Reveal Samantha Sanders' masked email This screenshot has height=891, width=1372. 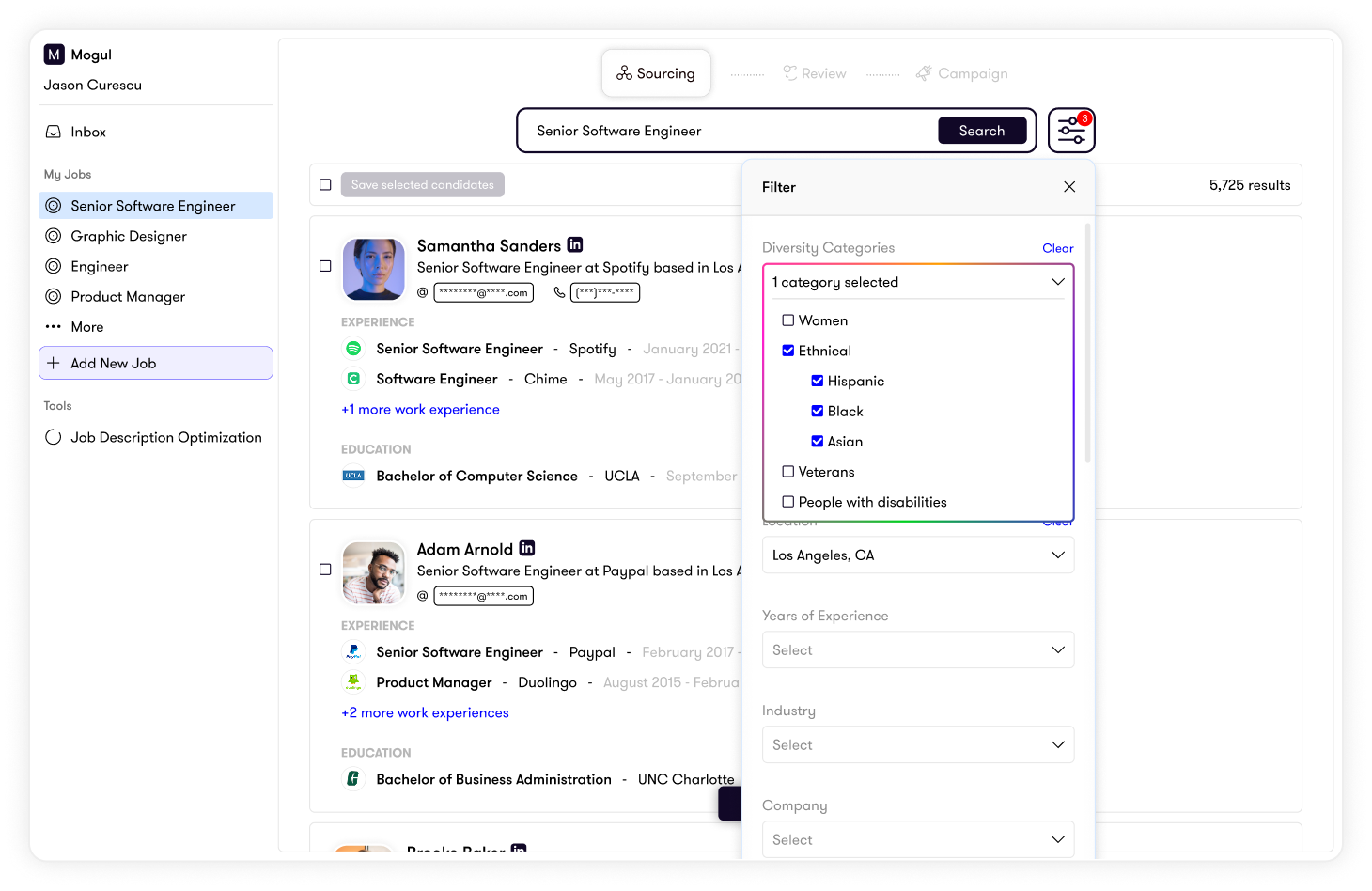[484, 292]
